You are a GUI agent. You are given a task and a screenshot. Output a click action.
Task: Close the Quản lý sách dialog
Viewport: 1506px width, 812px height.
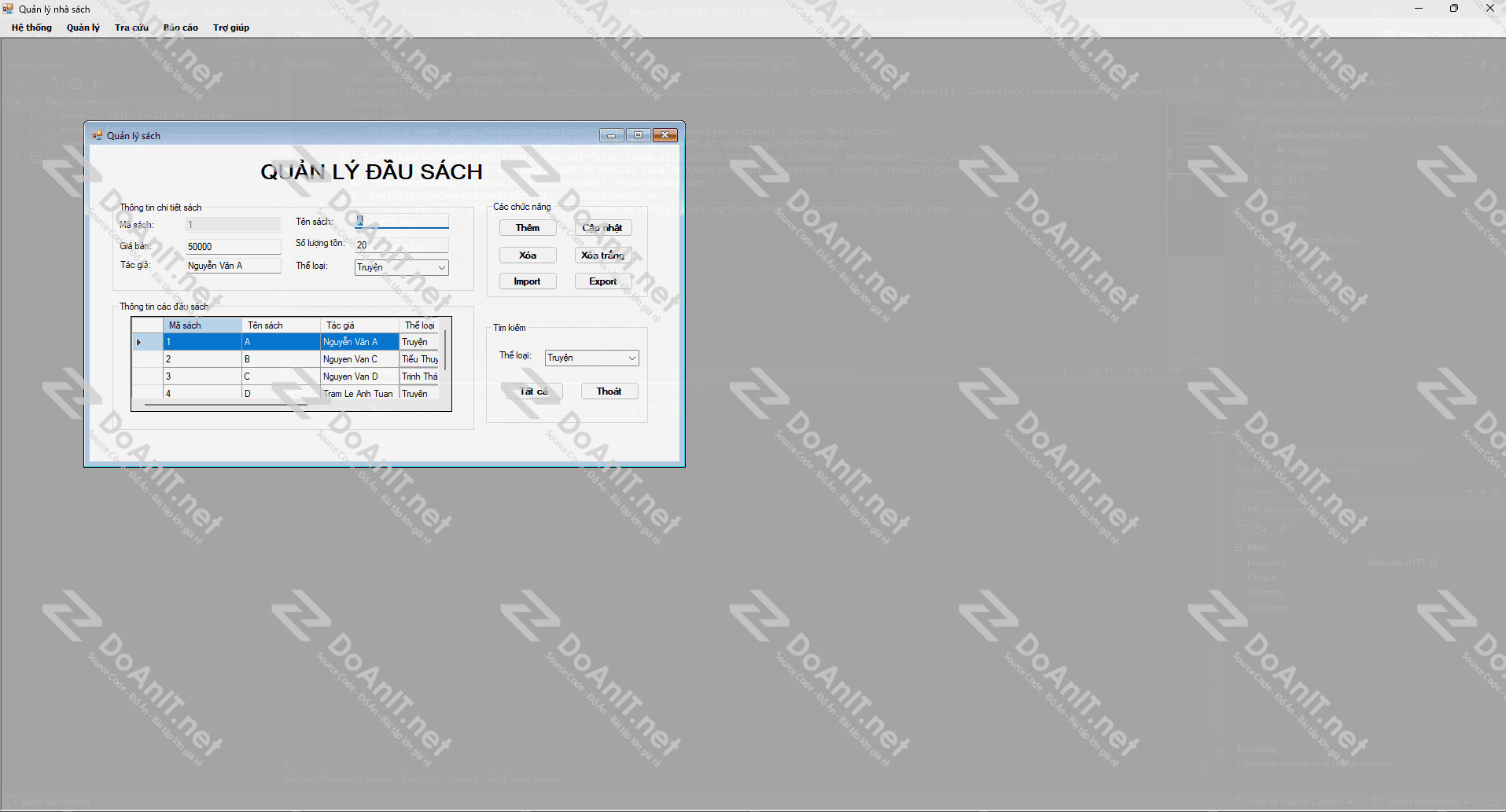click(x=665, y=135)
